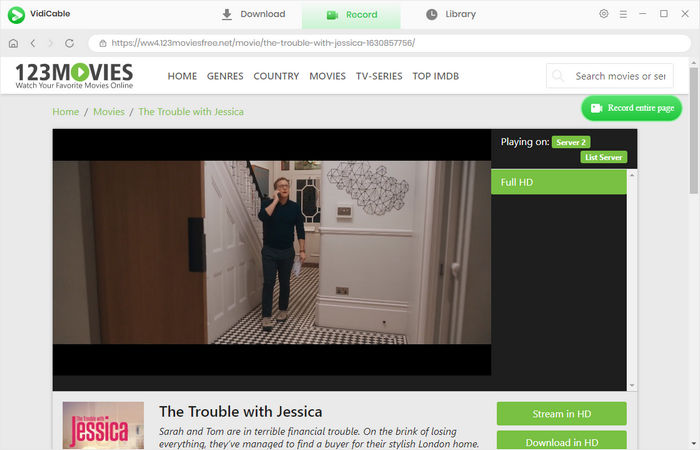
Task: Follow the Home breadcrumb link
Action: coord(66,112)
